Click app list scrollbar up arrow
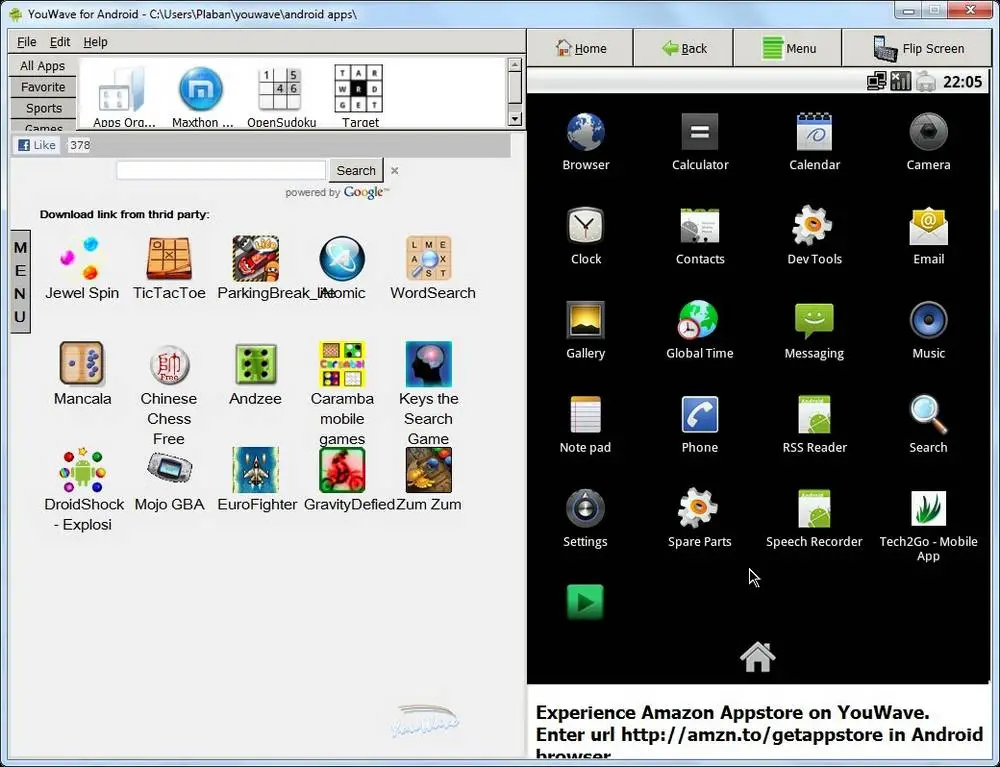The image size is (1000, 767). 515,65
